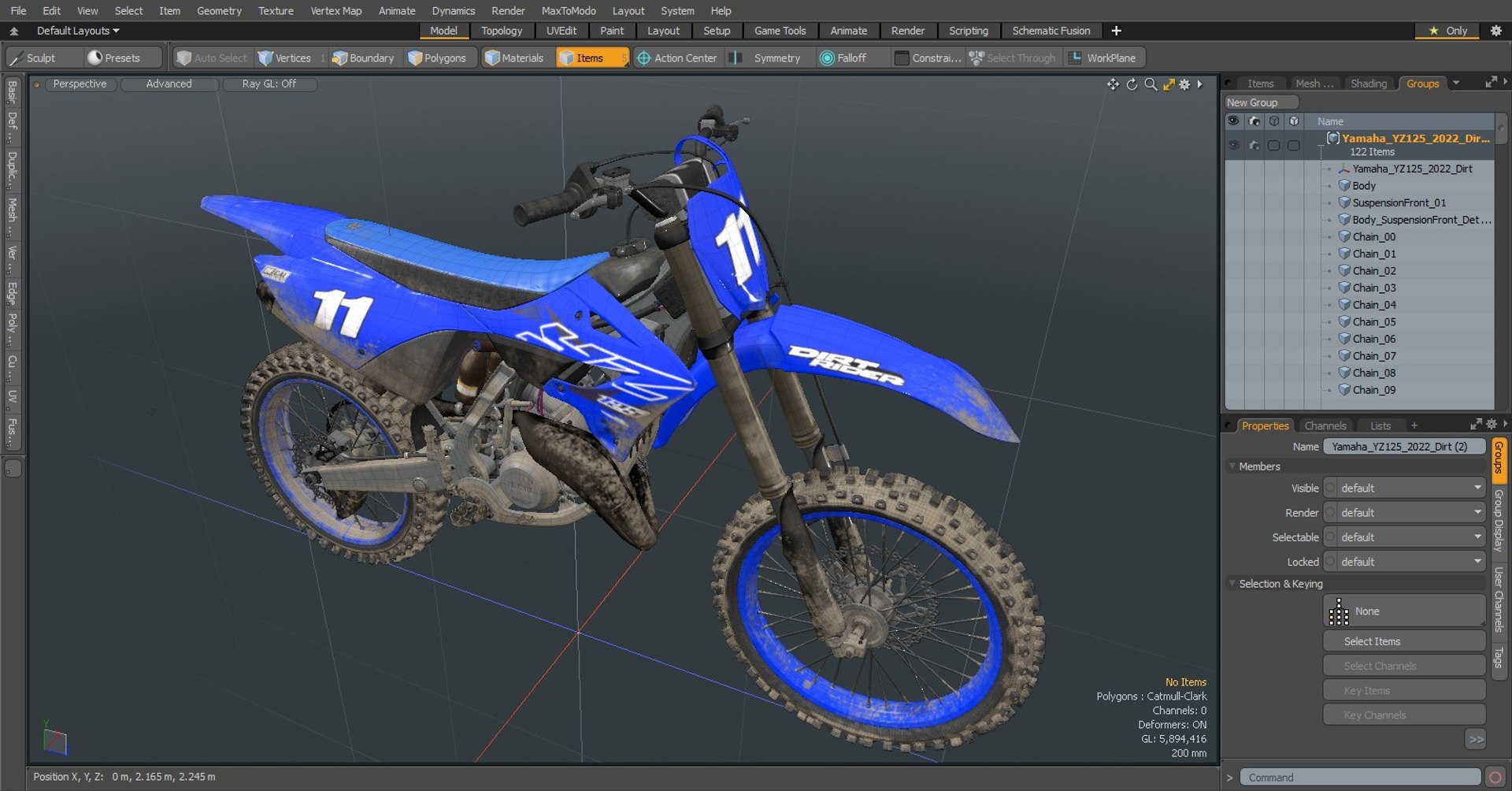Viewport: 1512px width, 791px height.
Task: Toggle first checkbox on Yamaha group row
Action: point(1274,146)
